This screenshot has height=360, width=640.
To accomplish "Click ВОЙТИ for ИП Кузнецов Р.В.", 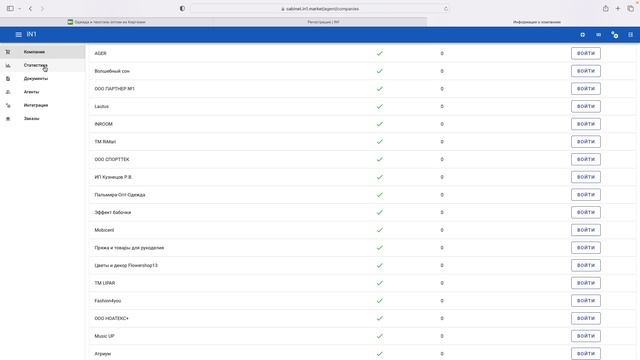I will pyautogui.click(x=586, y=177).
